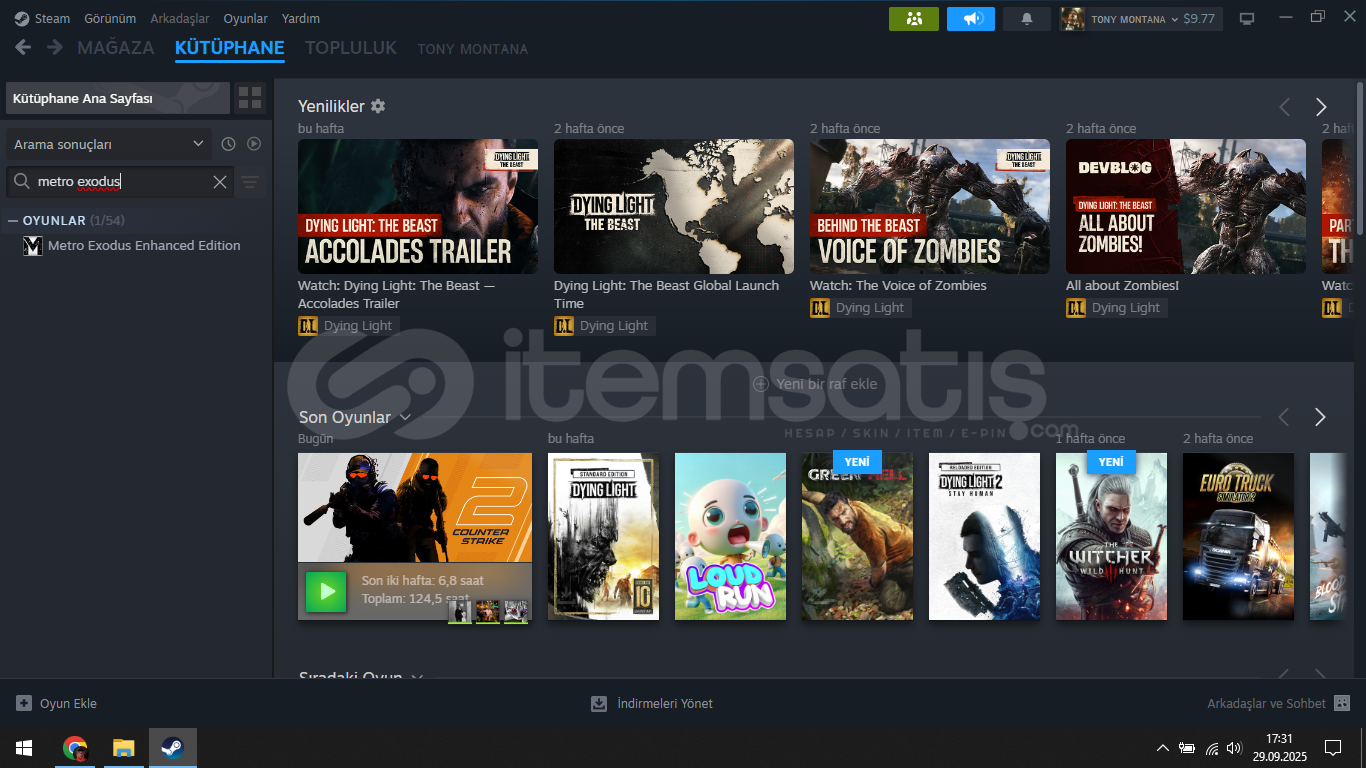The height and width of the screenshot is (768, 1366).
Task: Select The Witcher Wild Hunt cover
Action: tap(1111, 536)
